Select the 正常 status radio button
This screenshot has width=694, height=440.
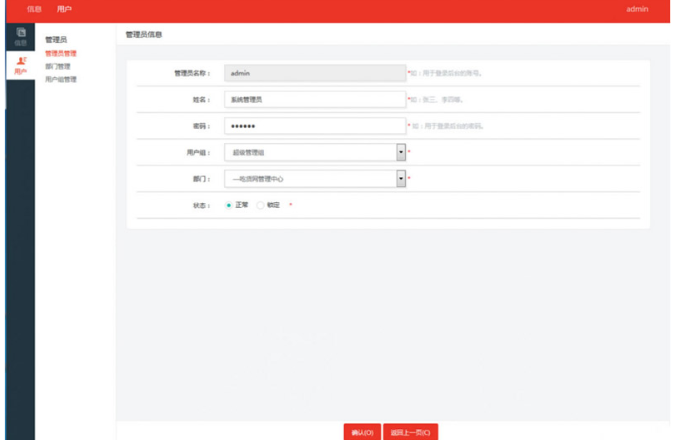point(229,205)
